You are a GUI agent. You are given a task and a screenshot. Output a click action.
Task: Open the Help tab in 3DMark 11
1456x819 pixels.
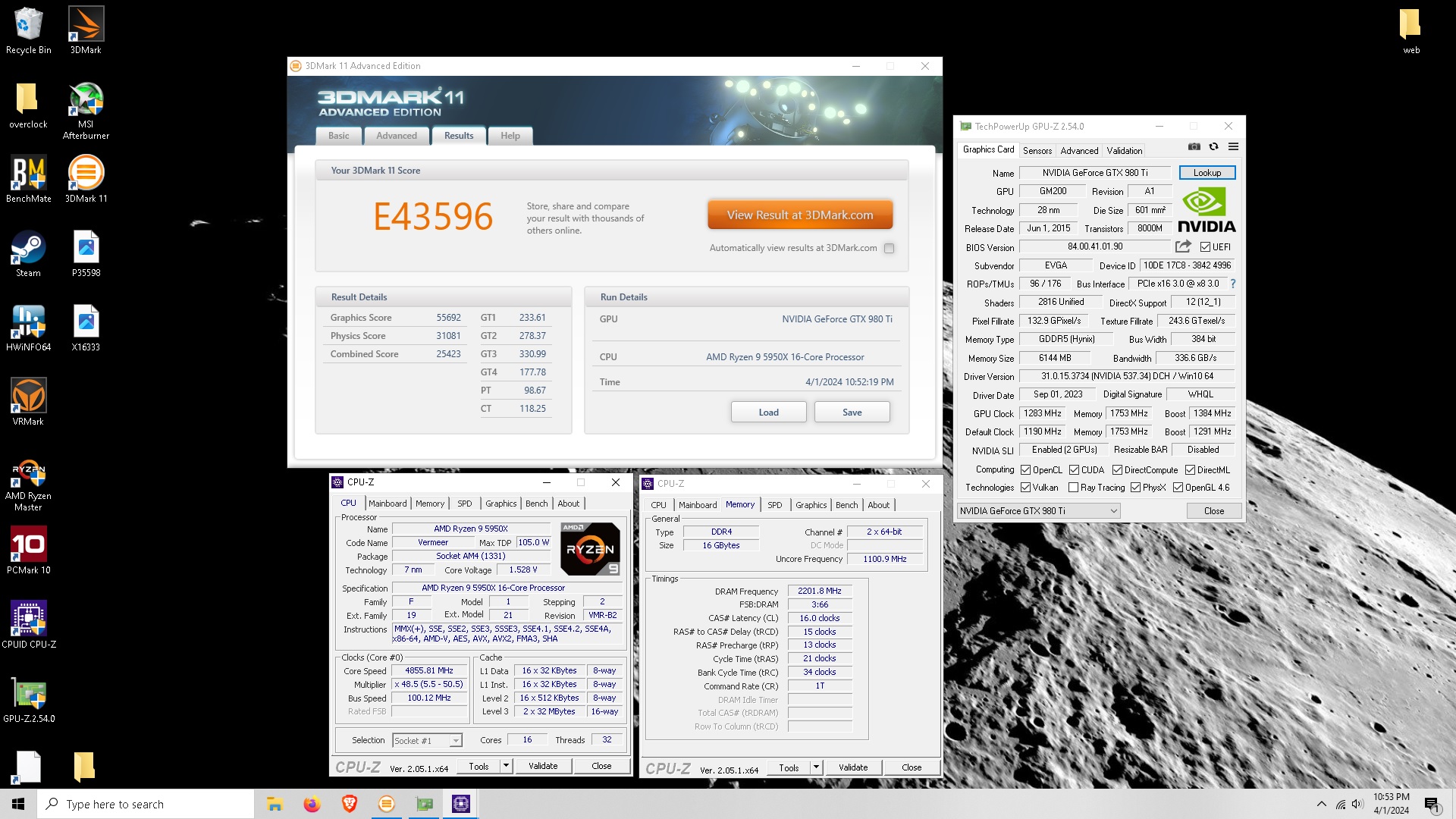[x=510, y=136]
